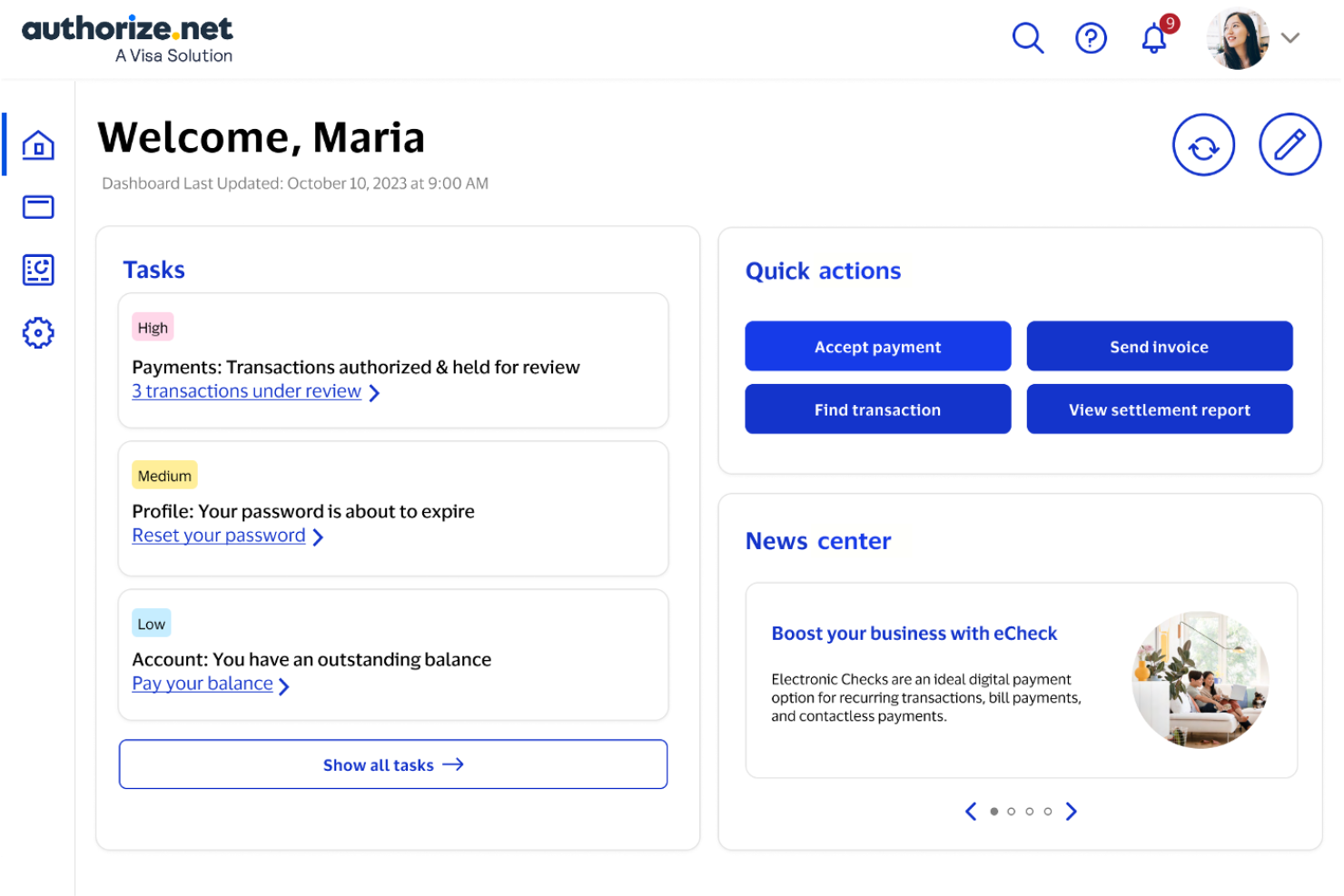
Task: Check notifications via the bell icon
Action: pos(1151,39)
